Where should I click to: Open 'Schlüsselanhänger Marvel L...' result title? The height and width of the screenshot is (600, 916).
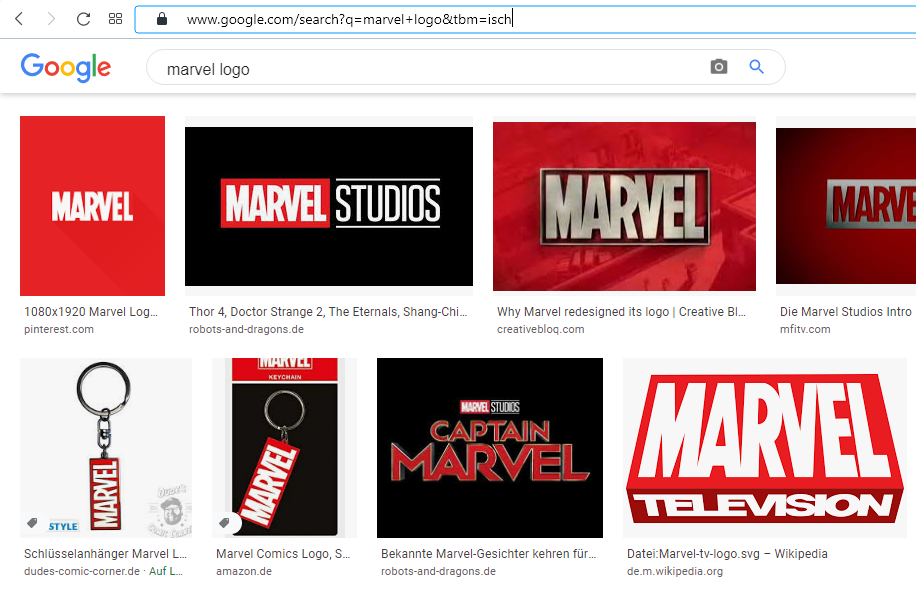click(105, 554)
